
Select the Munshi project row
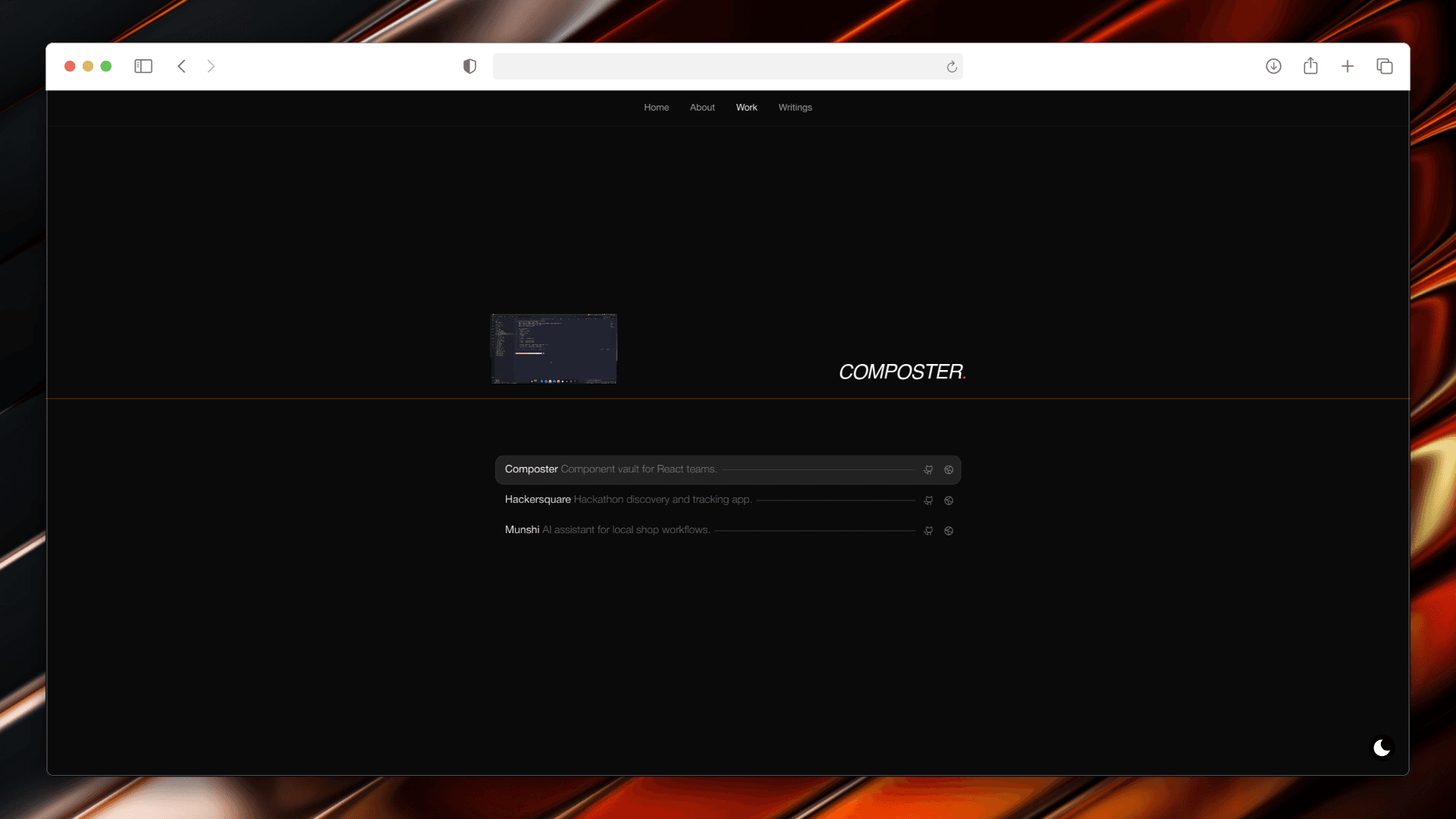[728, 531]
